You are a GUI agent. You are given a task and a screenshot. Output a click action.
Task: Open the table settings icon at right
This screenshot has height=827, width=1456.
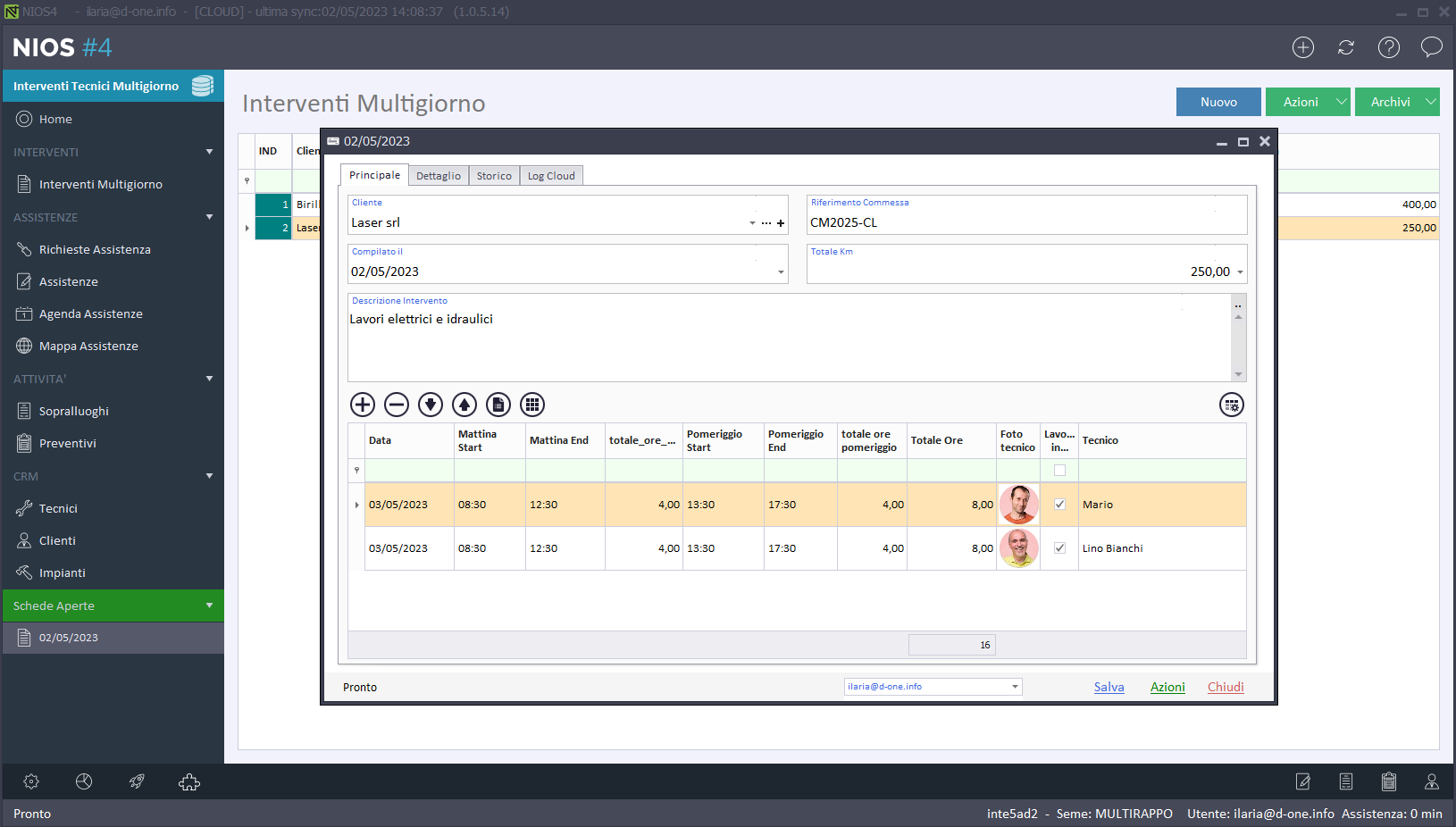(x=1232, y=405)
